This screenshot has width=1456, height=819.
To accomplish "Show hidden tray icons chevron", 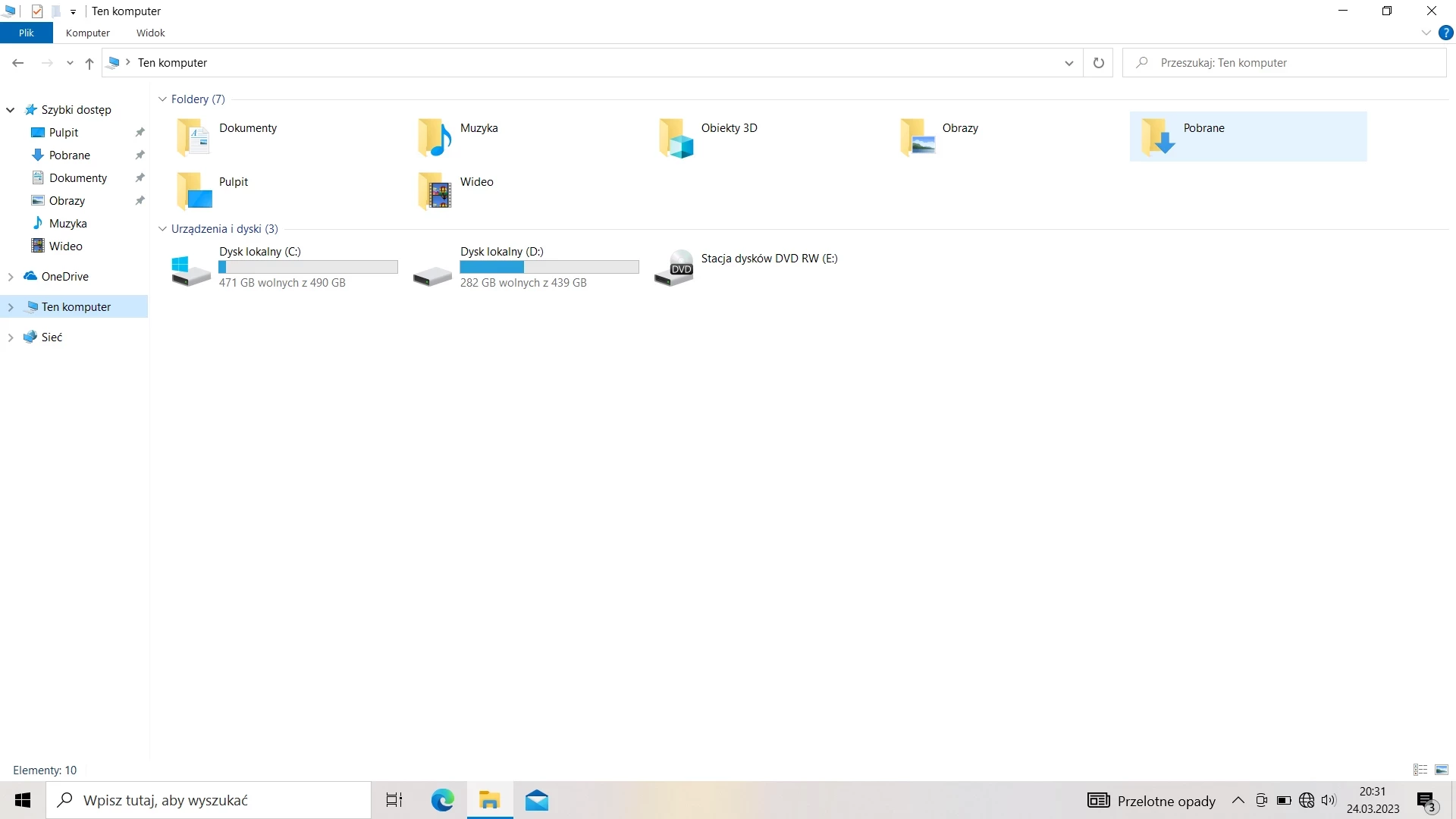I will coord(1238,800).
